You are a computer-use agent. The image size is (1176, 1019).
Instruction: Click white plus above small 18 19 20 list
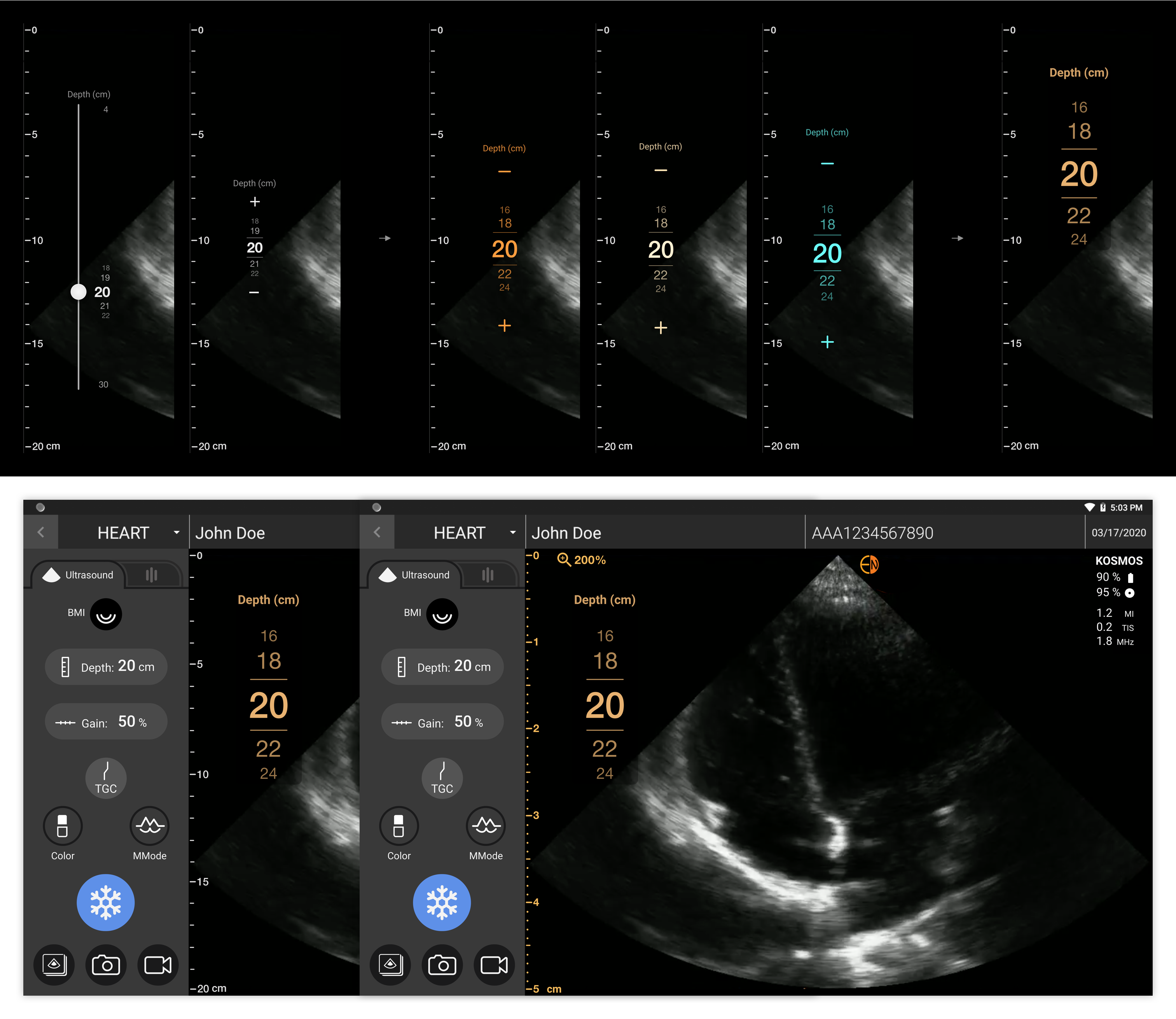pyautogui.click(x=255, y=202)
